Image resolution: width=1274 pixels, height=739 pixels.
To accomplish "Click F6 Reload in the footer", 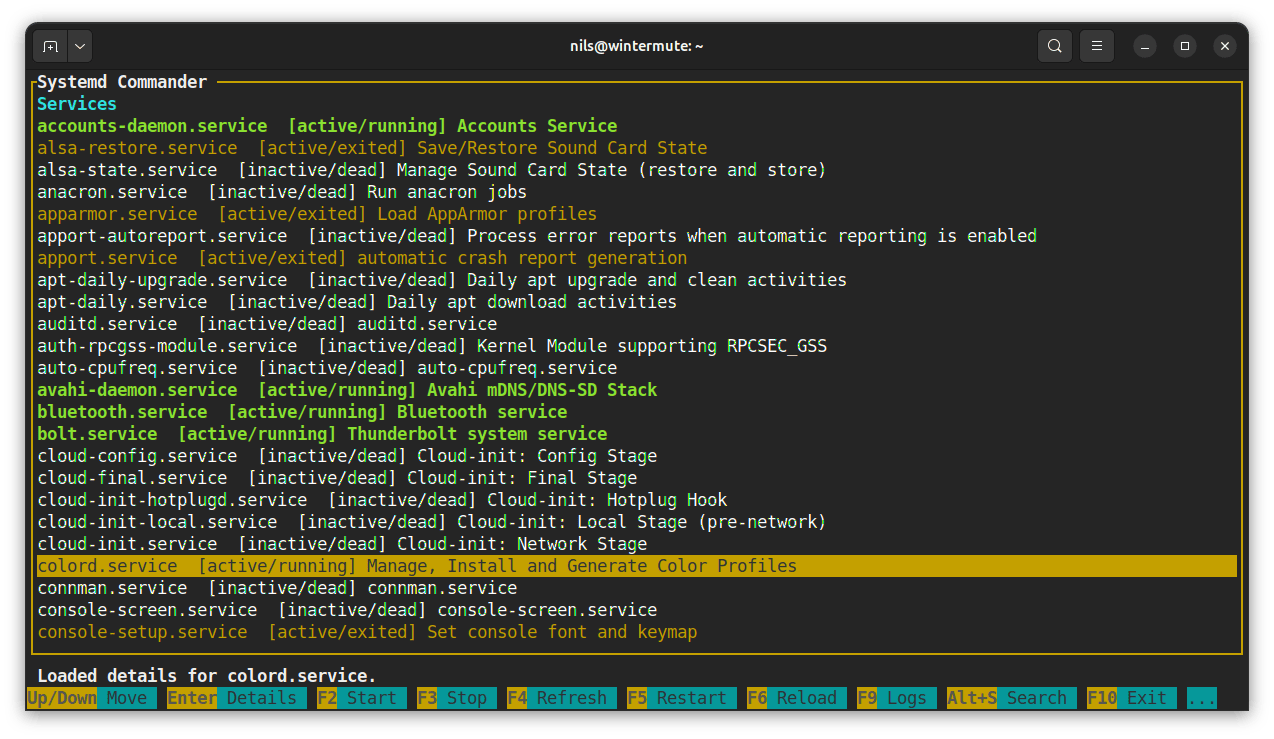I will click(x=797, y=698).
